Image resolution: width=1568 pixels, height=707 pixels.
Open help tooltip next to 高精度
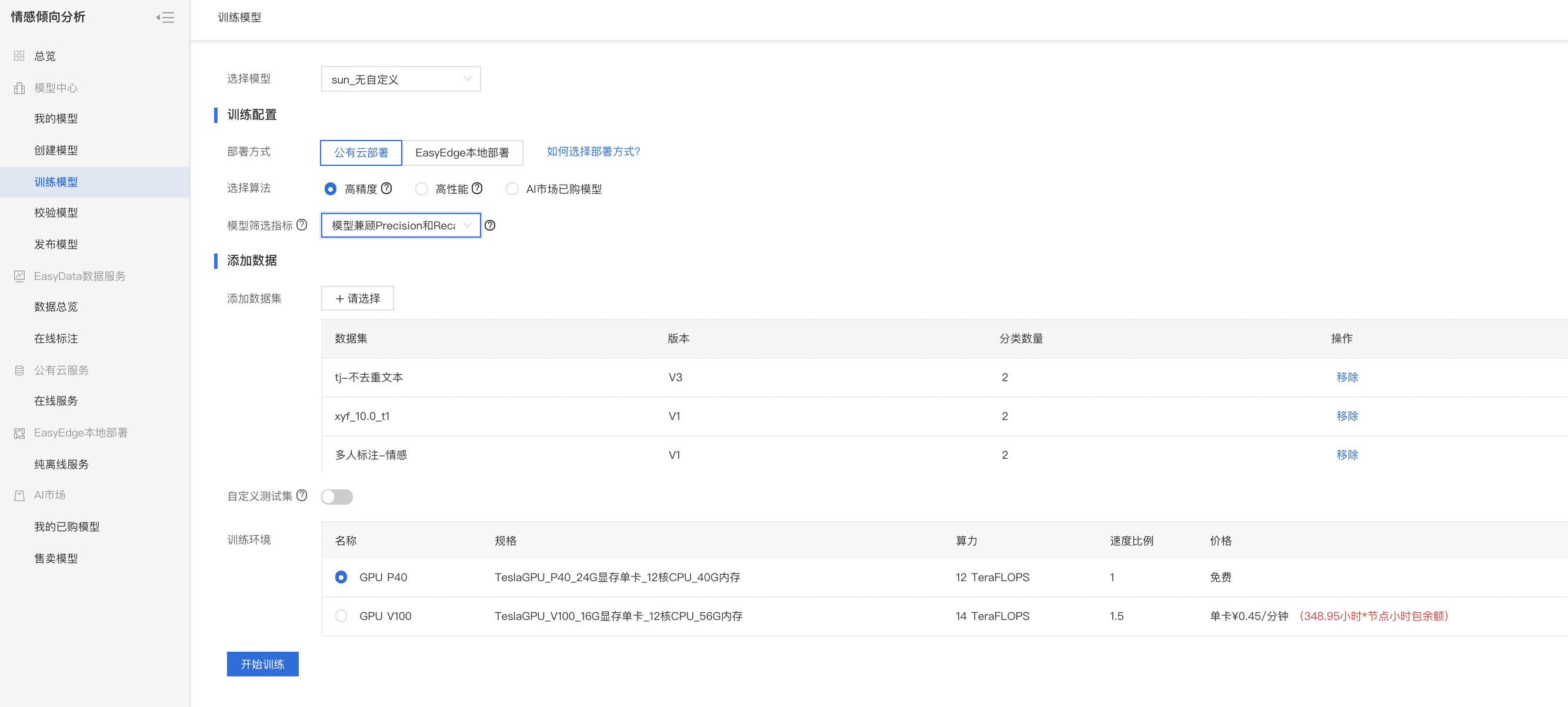(386, 188)
